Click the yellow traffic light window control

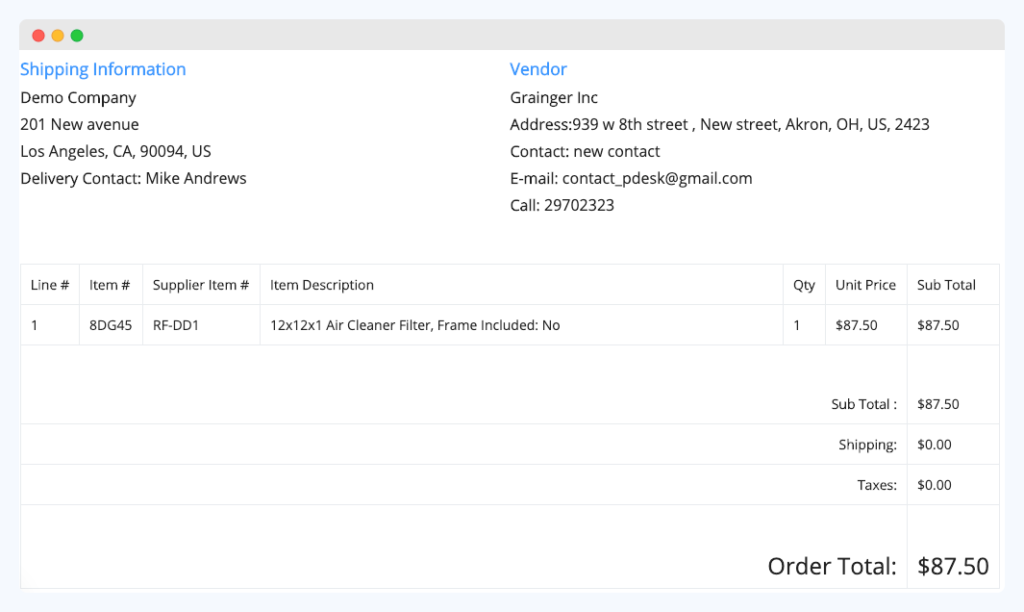tap(57, 34)
